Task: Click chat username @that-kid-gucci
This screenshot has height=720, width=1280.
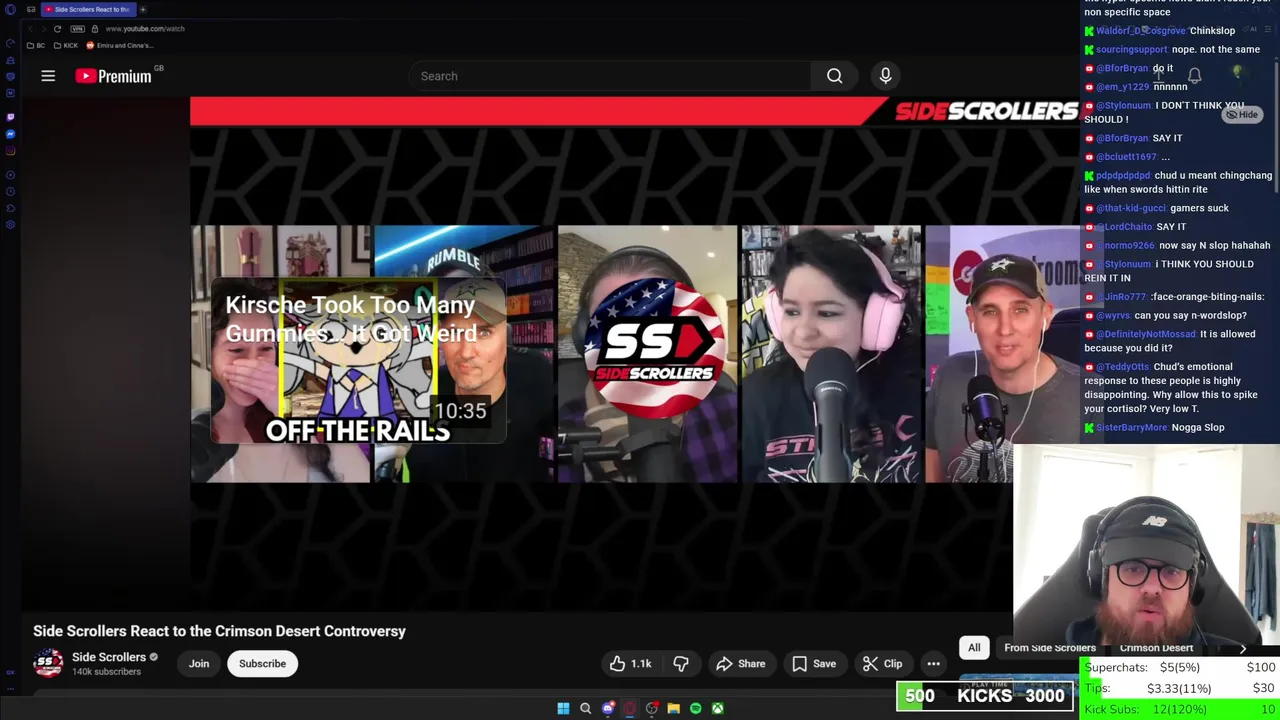Action: pos(1131,208)
